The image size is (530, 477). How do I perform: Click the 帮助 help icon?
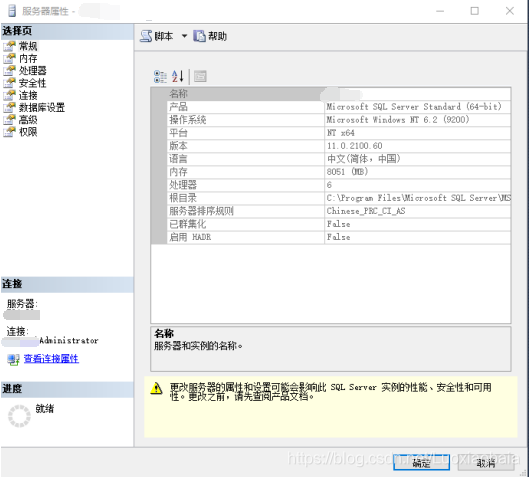click(199, 36)
